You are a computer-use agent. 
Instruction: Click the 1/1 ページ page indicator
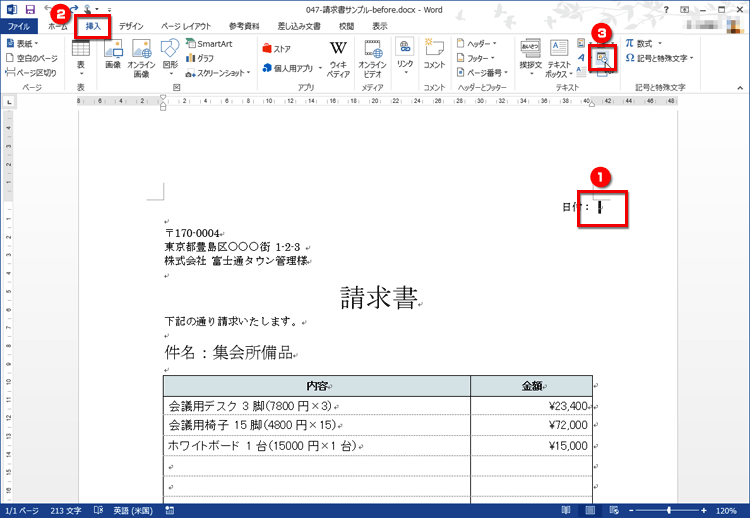pos(22,511)
